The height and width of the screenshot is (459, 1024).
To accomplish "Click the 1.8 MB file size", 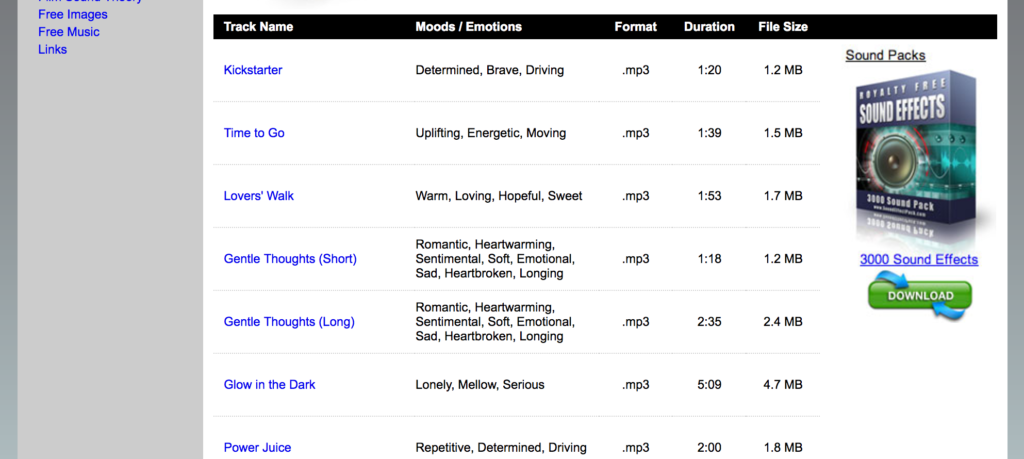I will tap(783, 447).
